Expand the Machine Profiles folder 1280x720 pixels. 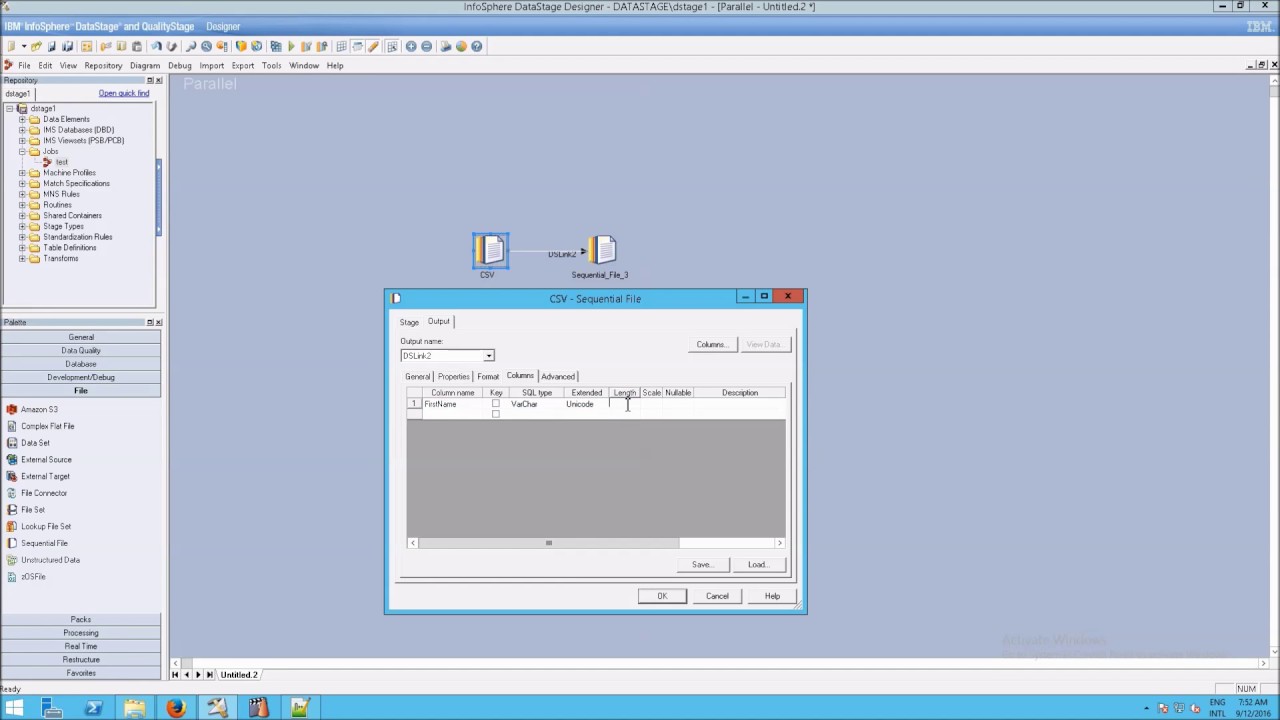22,173
